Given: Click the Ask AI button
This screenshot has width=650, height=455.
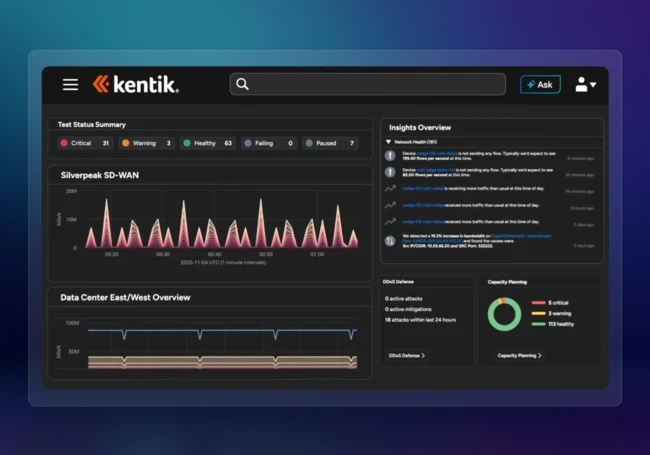Looking at the screenshot, I should point(540,85).
